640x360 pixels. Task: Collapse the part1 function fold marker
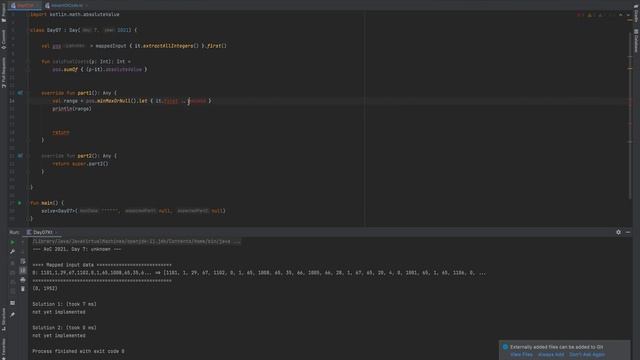click(x=28, y=93)
